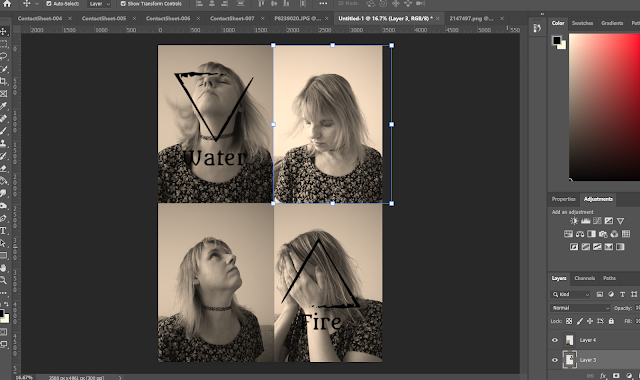Add a layer mask
Image resolution: width=640 pixels, height=380 pixels.
pos(616,376)
